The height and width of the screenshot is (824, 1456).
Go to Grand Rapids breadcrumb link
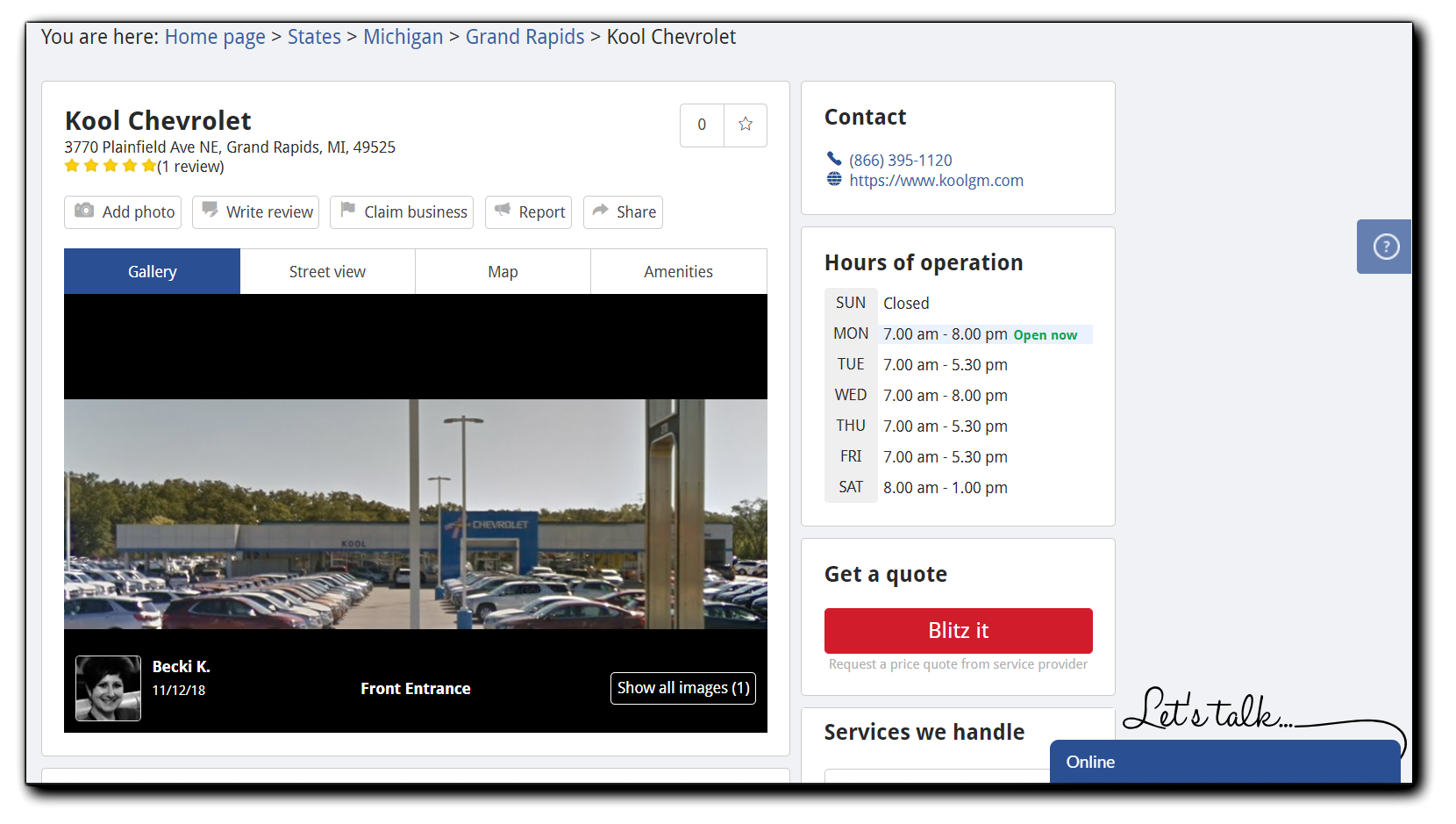point(525,37)
